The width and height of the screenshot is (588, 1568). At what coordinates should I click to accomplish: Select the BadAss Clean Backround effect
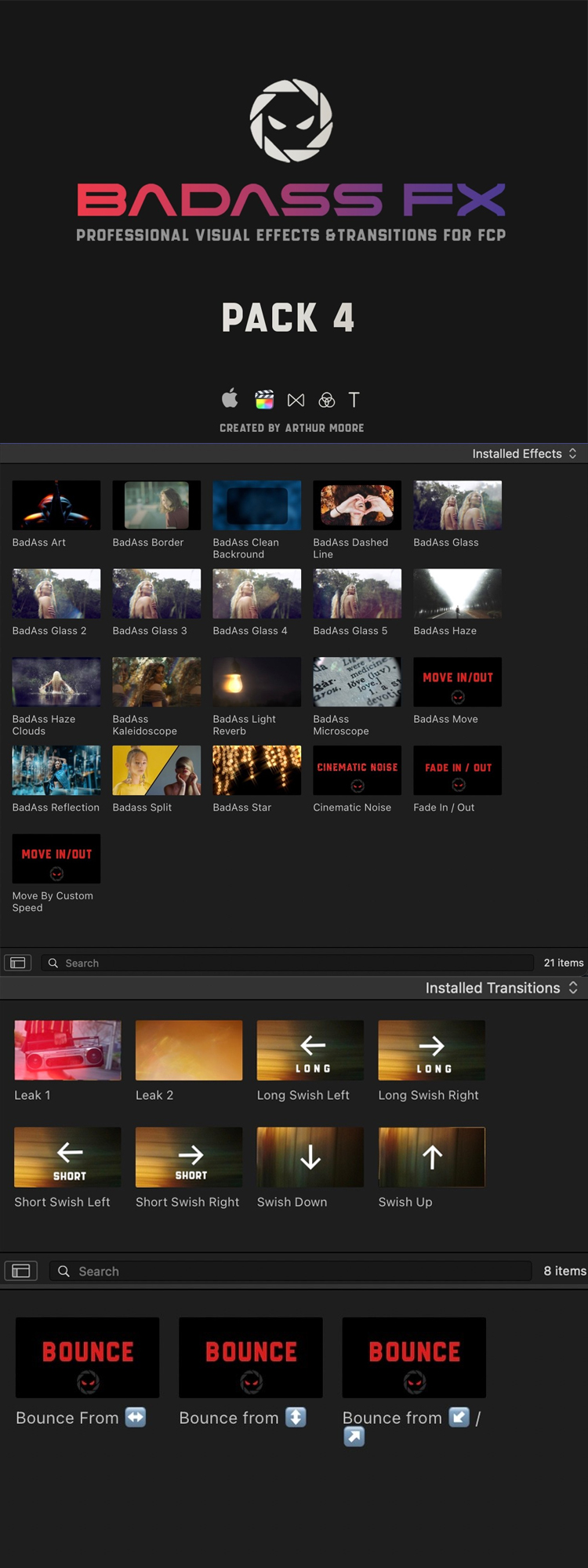(x=257, y=505)
